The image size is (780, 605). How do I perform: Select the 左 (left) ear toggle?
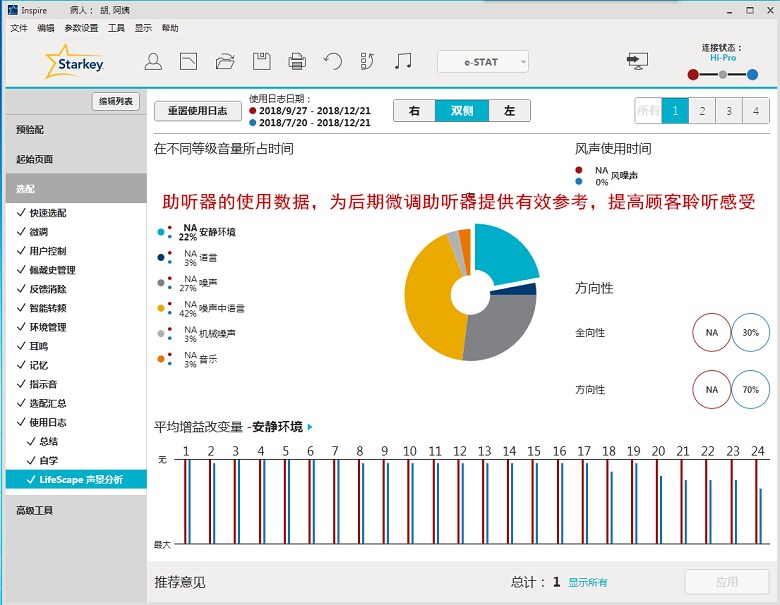(509, 111)
